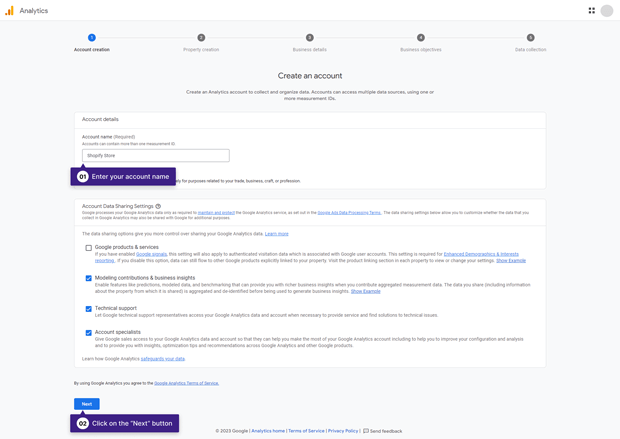Click the Send feedback icon in footer

[x=366, y=431]
